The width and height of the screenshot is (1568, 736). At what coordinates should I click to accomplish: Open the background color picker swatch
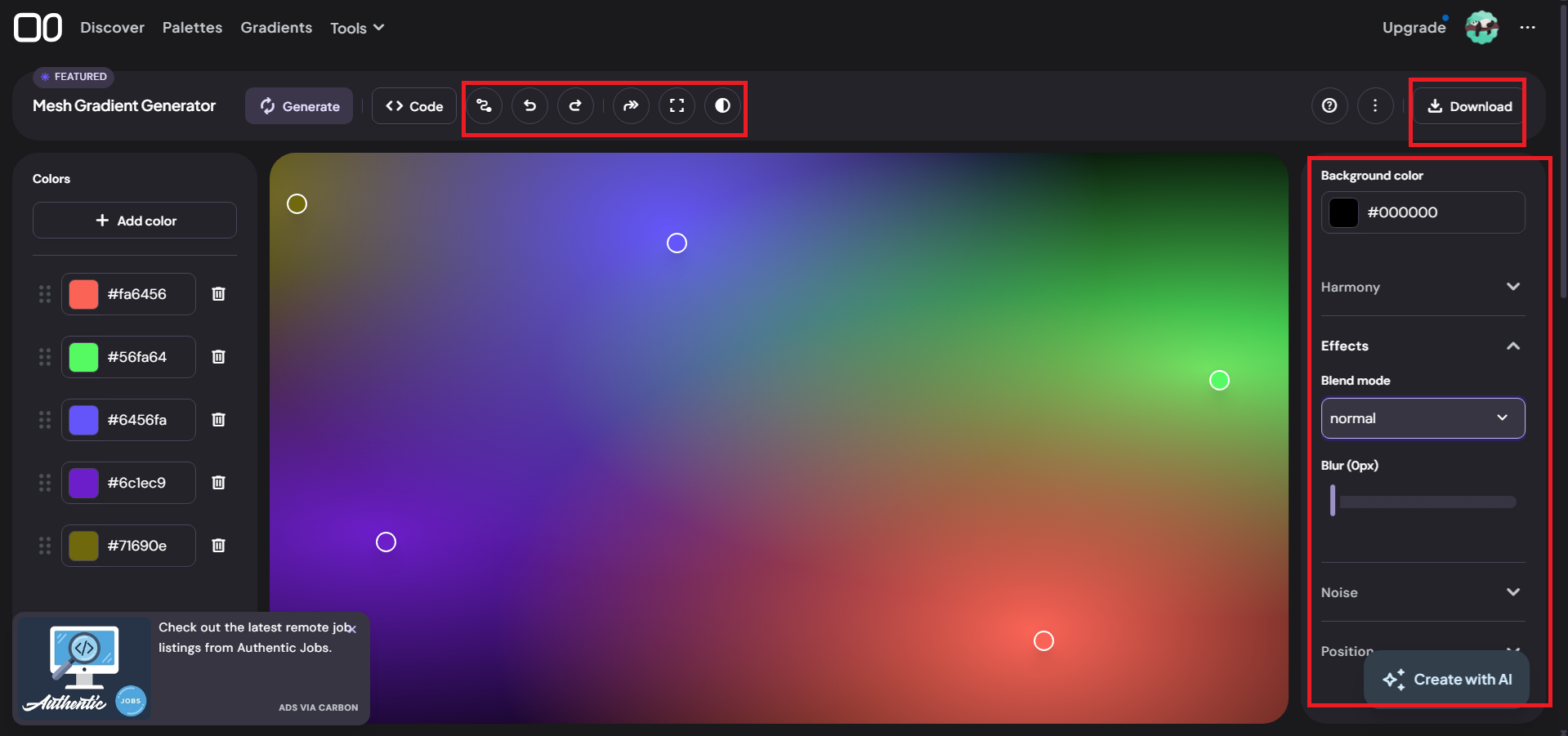(1342, 212)
